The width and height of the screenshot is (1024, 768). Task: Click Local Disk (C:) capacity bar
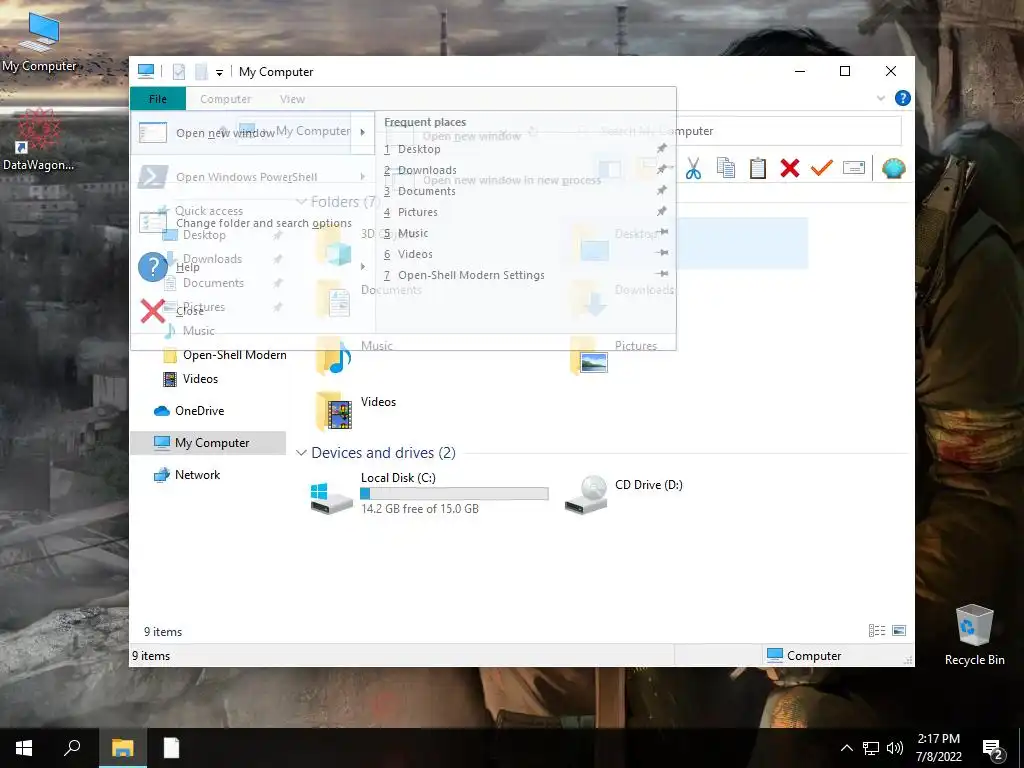454,494
